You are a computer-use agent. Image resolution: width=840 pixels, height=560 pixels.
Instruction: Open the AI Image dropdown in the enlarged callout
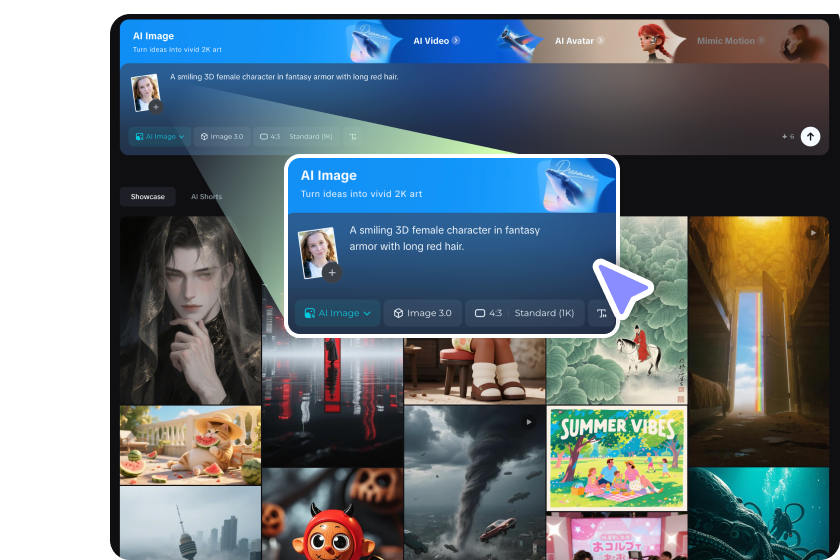338,313
